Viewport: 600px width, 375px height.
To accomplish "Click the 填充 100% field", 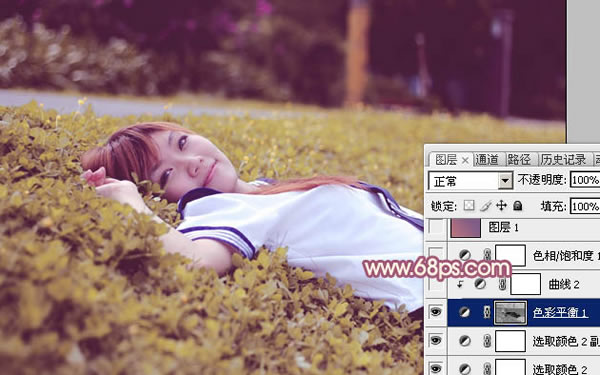I will (585, 207).
